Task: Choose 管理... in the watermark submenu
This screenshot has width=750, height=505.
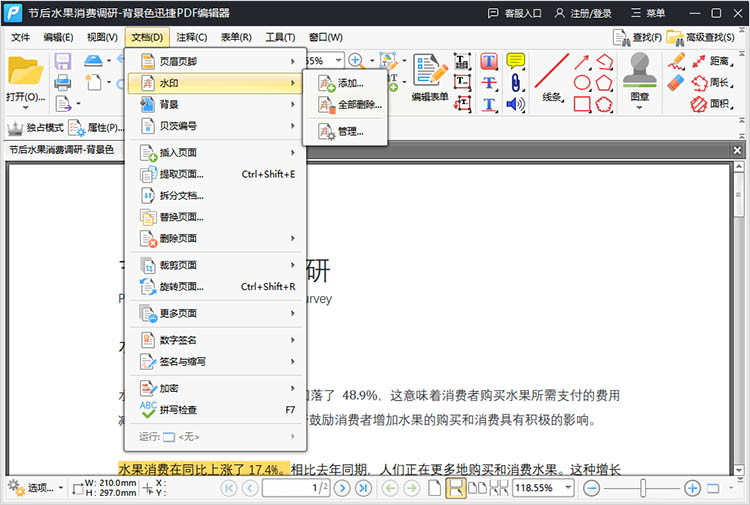Action: tap(345, 132)
